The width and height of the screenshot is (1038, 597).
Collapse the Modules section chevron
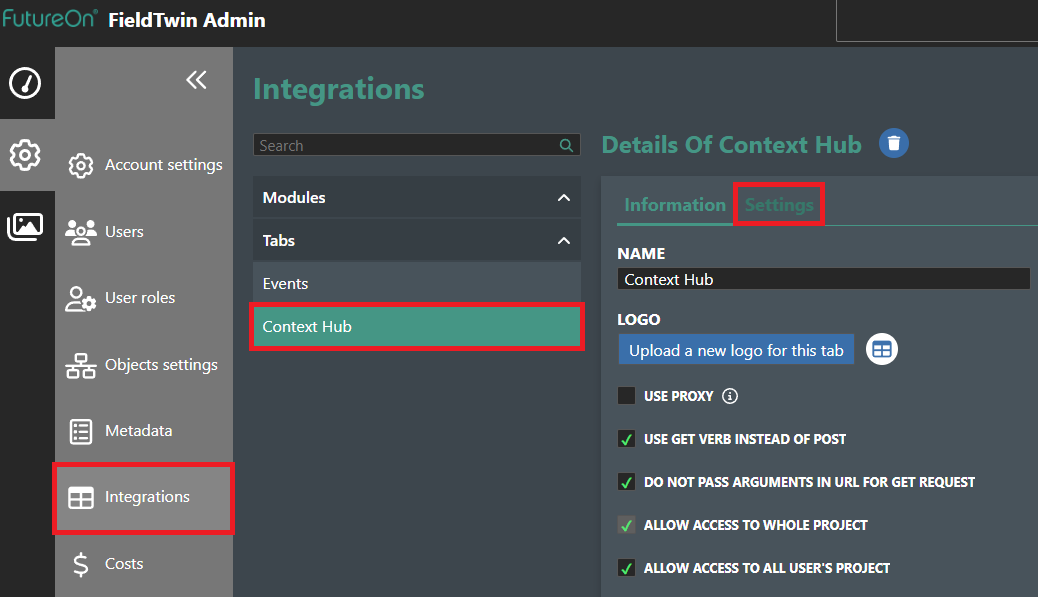pyautogui.click(x=563, y=197)
